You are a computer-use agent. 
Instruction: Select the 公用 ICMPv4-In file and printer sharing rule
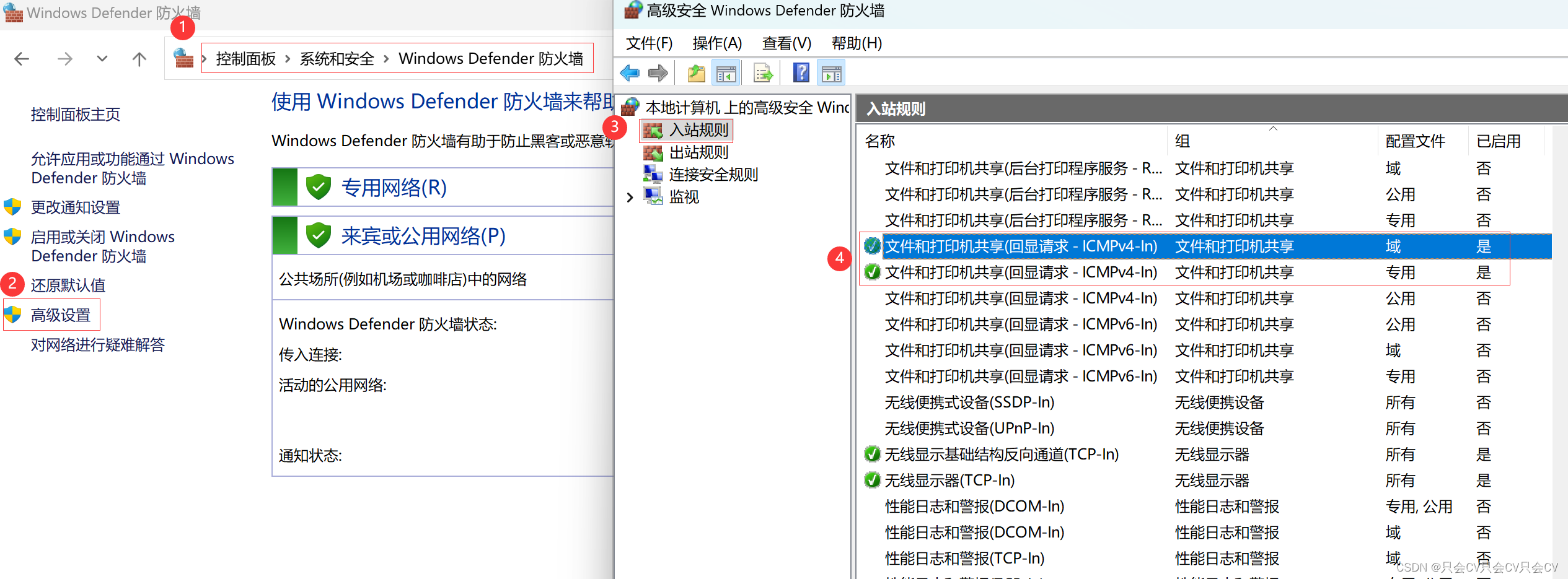click(1021, 298)
